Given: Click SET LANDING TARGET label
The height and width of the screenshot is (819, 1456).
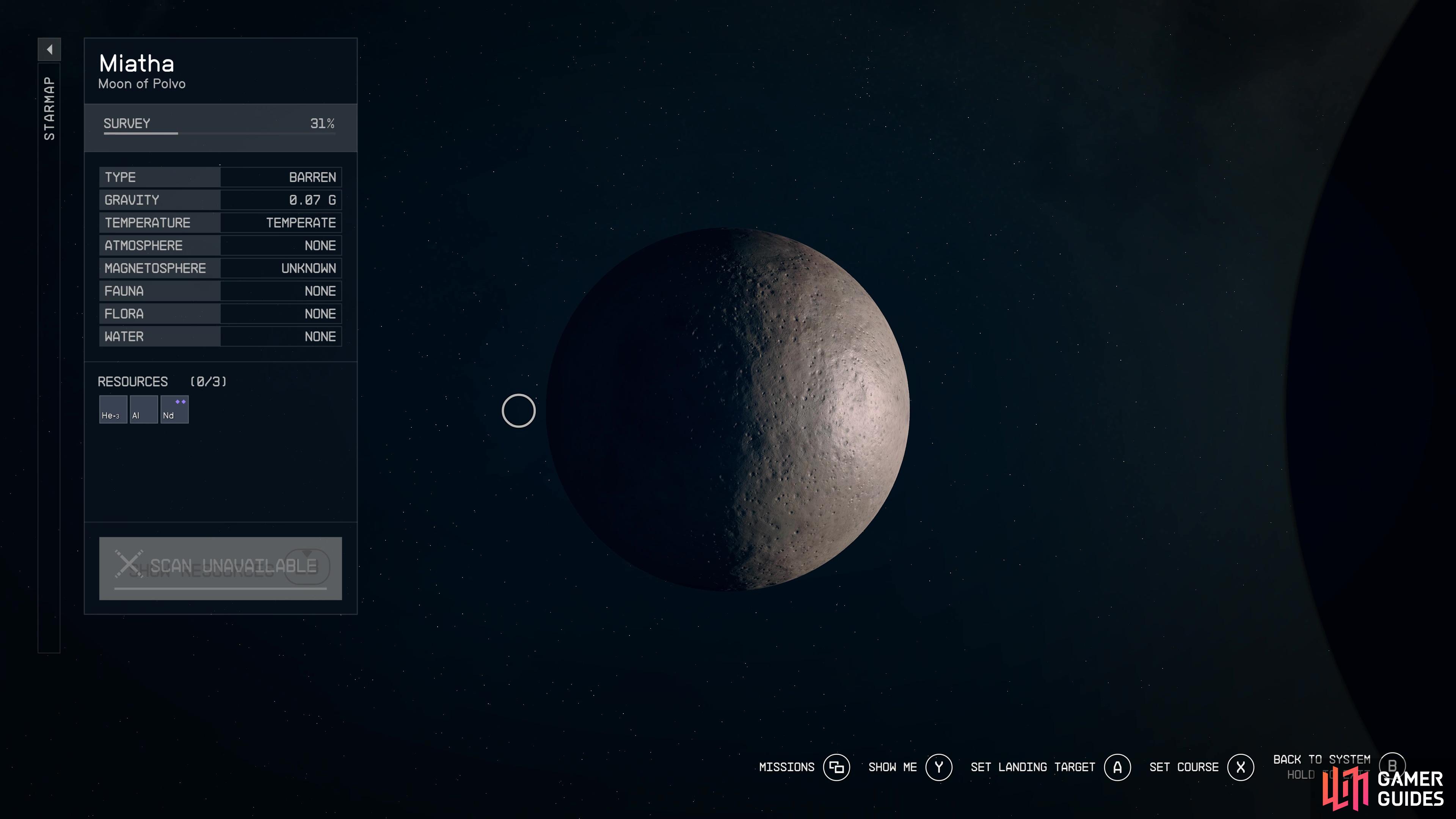Looking at the screenshot, I should pos(1032,767).
